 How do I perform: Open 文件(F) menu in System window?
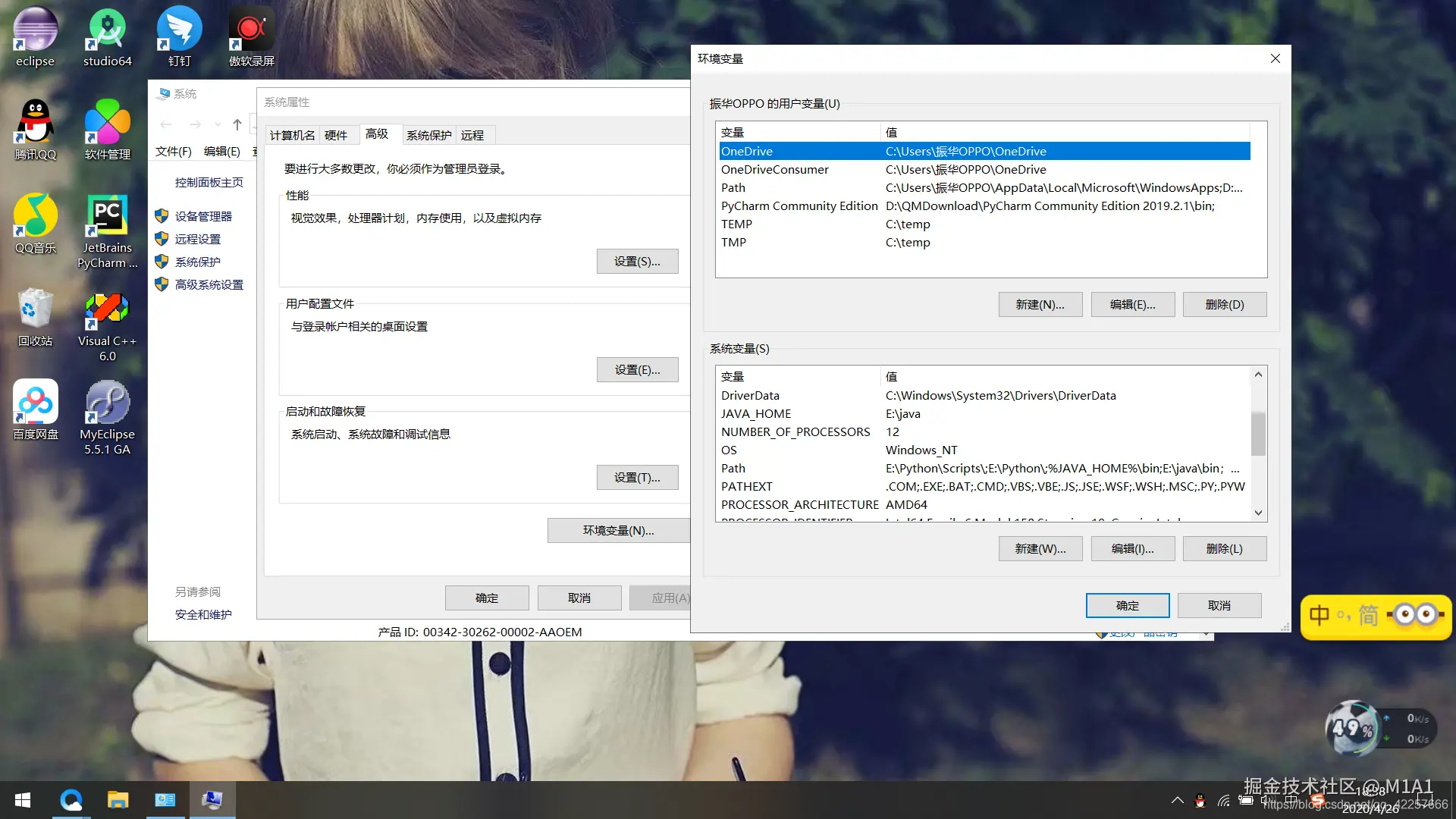point(173,151)
